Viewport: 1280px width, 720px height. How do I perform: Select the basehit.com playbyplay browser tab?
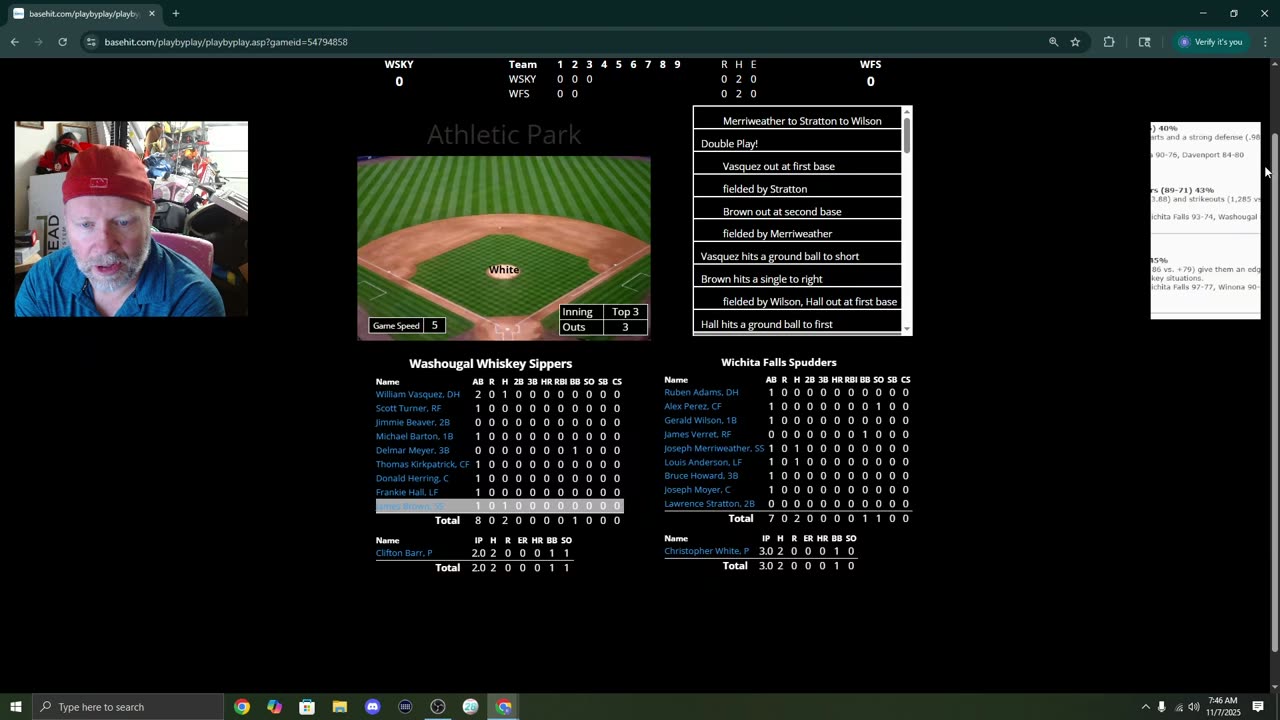pyautogui.click(x=85, y=14)
